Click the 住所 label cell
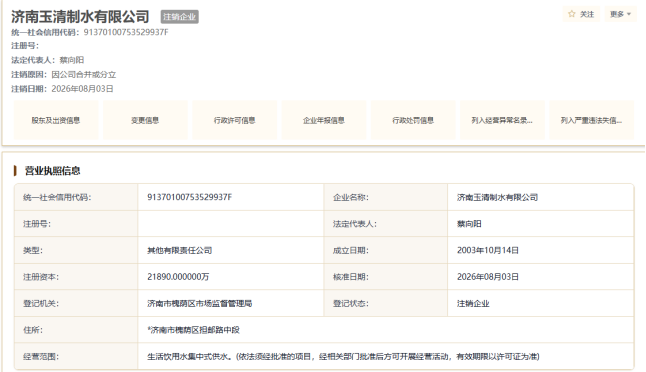646x372 pixels. click(76, 330)
